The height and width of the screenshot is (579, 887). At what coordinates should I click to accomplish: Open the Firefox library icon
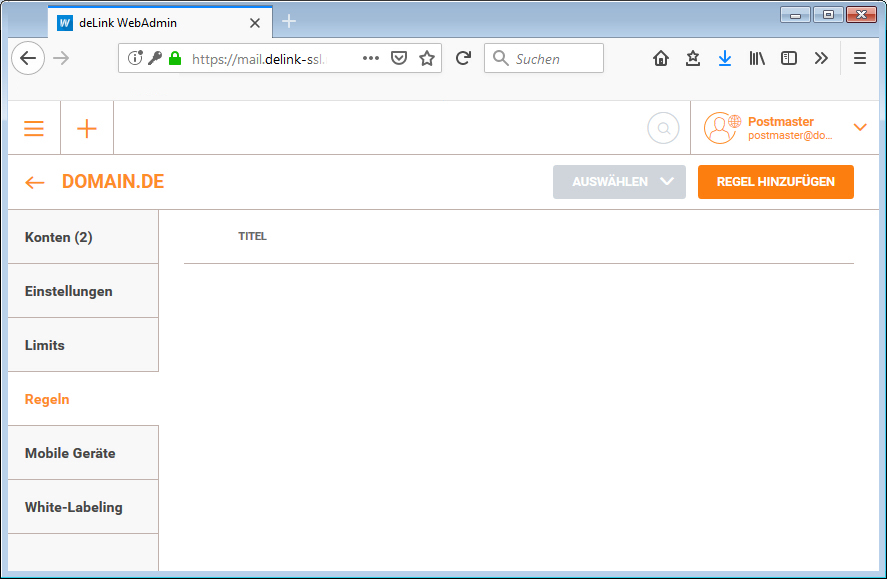point(757,58)
